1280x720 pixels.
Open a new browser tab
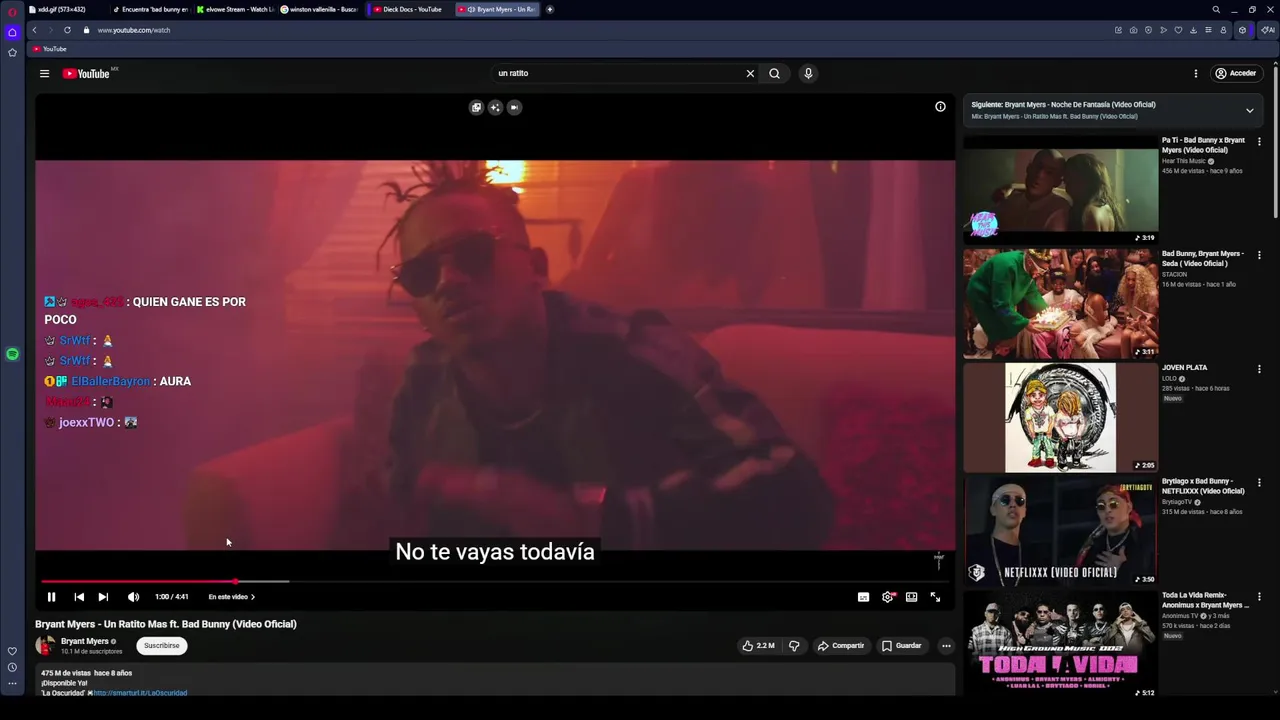point(549,9)
